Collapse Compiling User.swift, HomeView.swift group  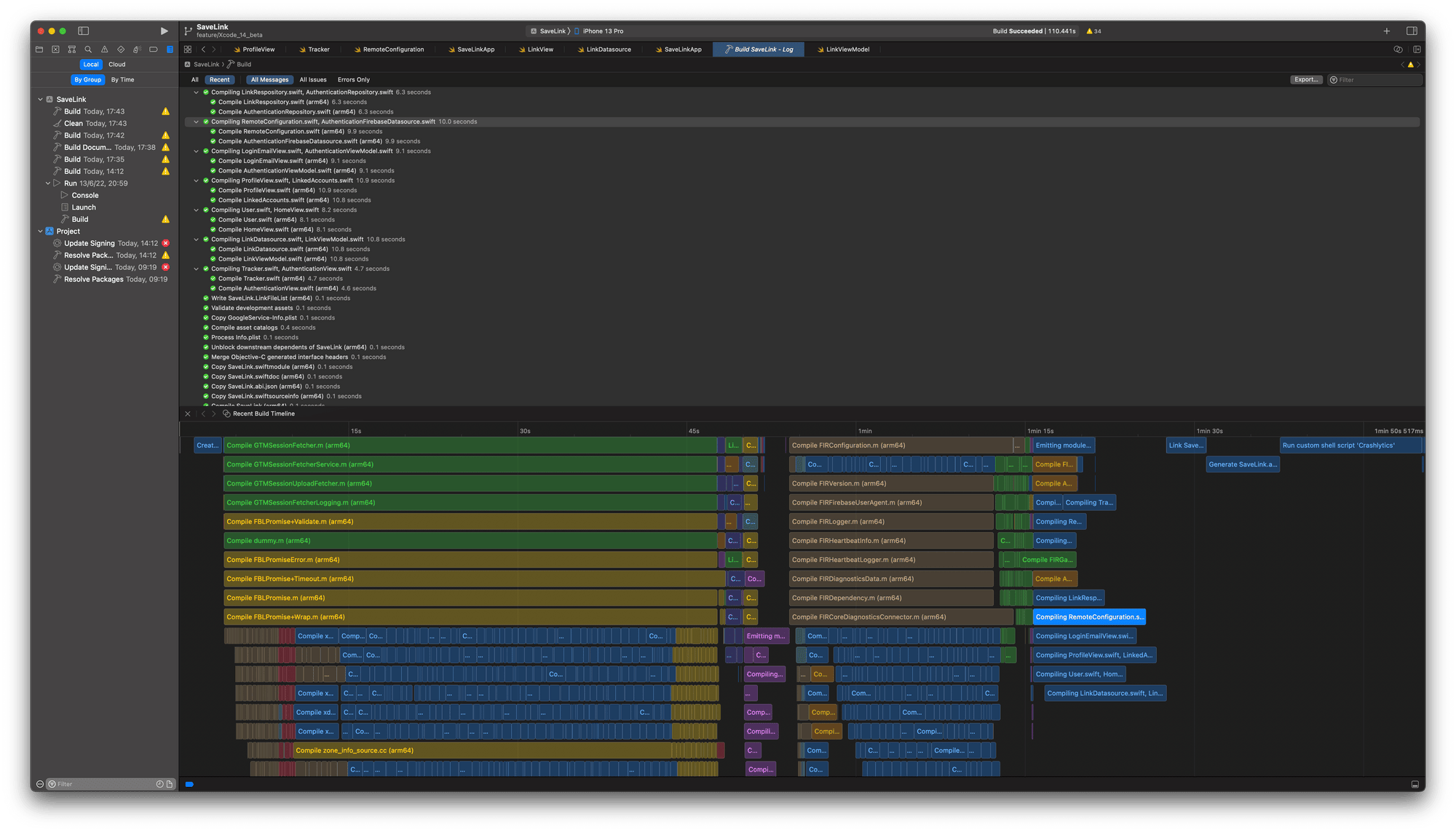tap(196, 210)
